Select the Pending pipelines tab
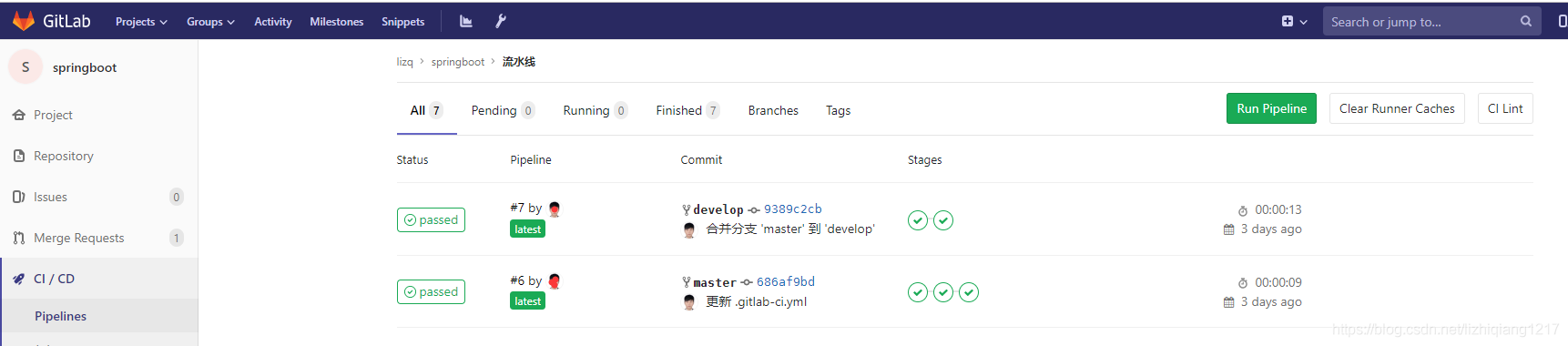The image size is (1568, 346). (x=503, y=110)
